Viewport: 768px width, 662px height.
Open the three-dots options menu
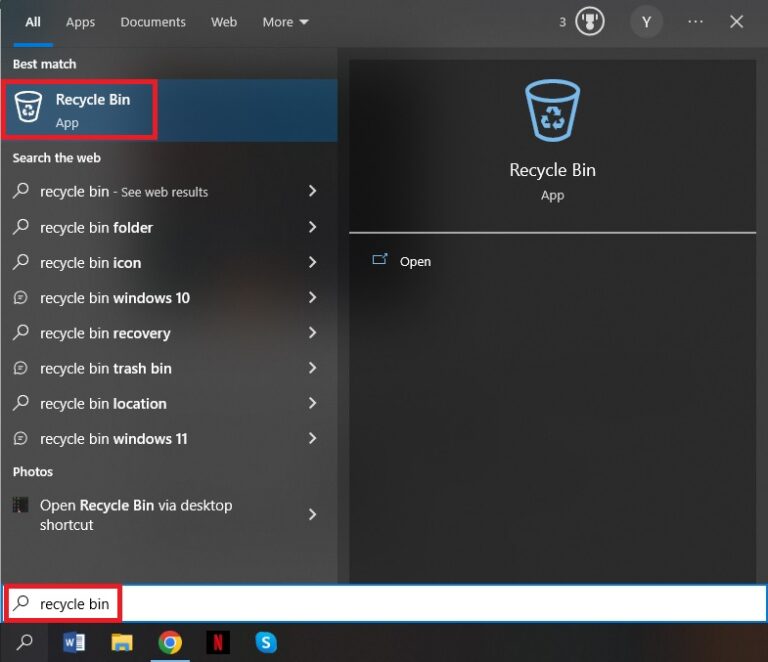point(695,22)
